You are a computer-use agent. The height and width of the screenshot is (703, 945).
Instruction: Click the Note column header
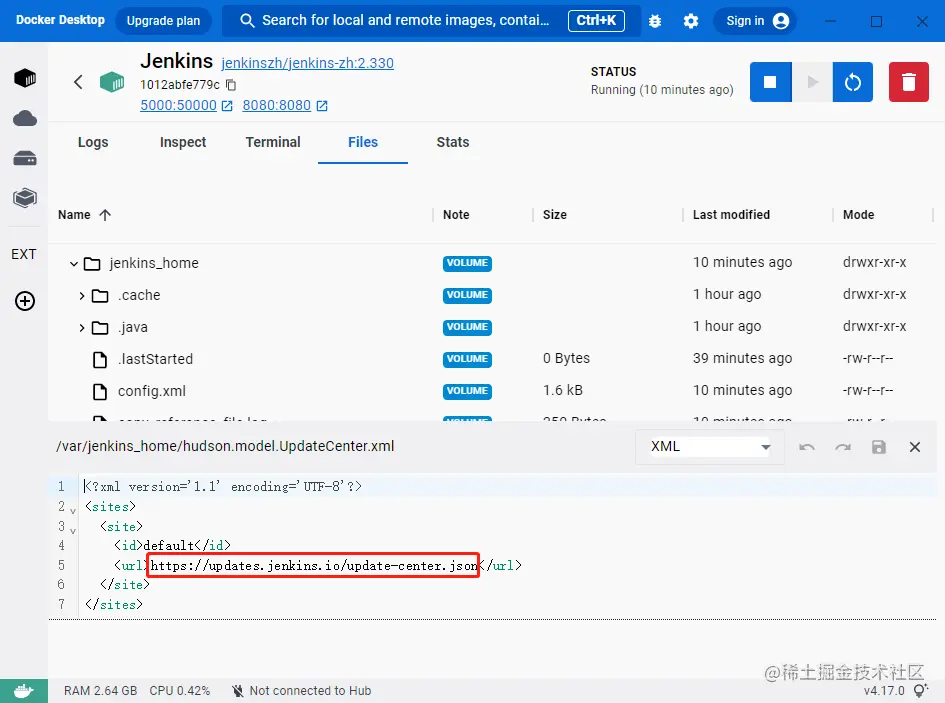click(x=456, y=215)
